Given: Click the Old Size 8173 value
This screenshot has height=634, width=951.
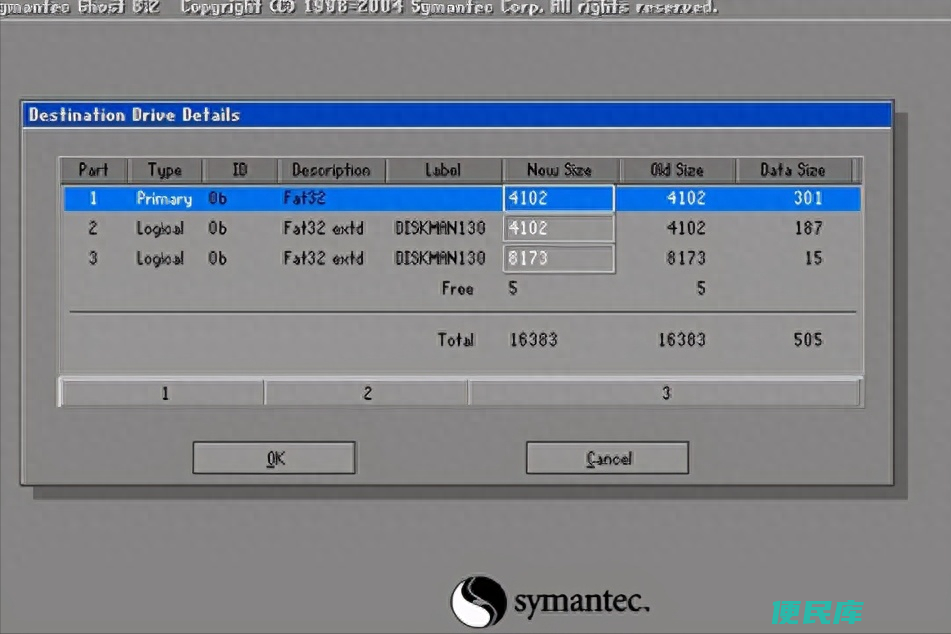Looking at the screenshot, I should (x=686, y=258).
